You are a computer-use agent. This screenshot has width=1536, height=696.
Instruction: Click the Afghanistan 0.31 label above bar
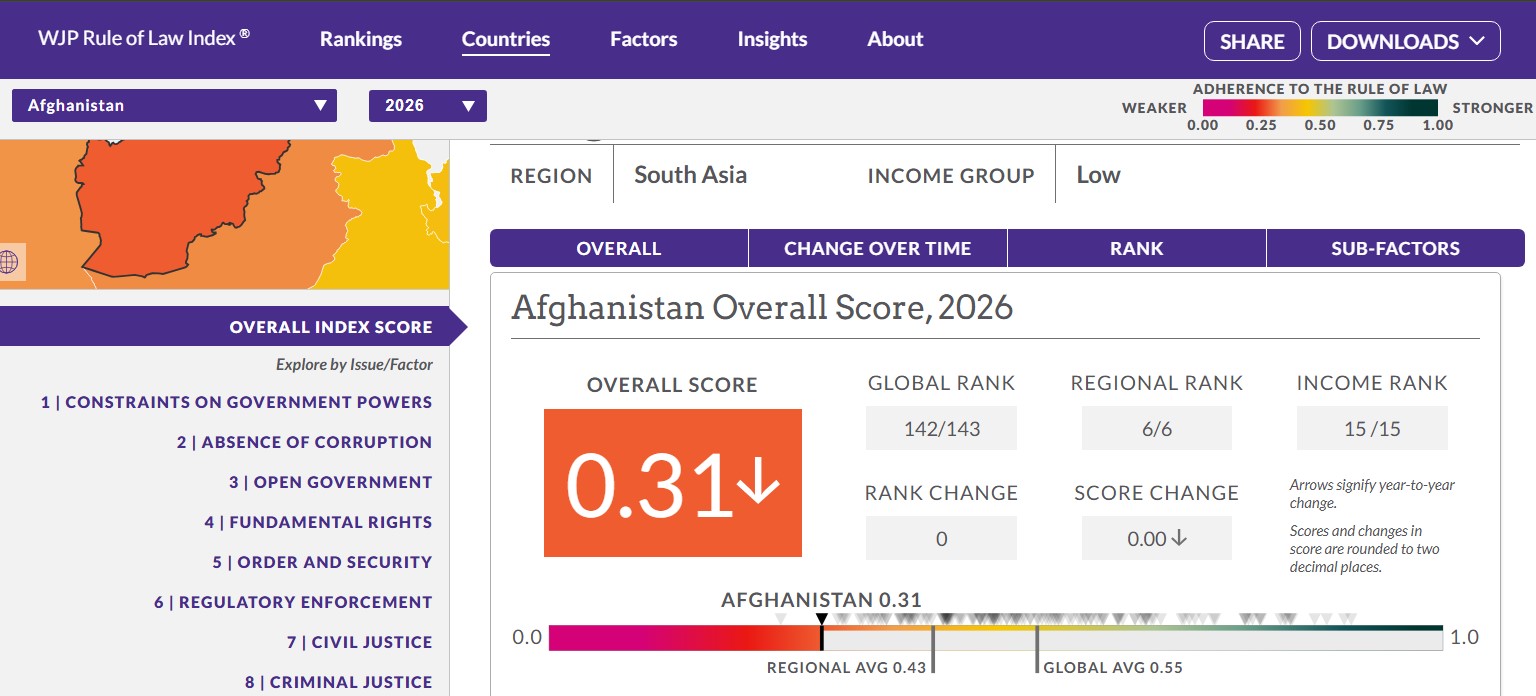(x=821, y=600)
